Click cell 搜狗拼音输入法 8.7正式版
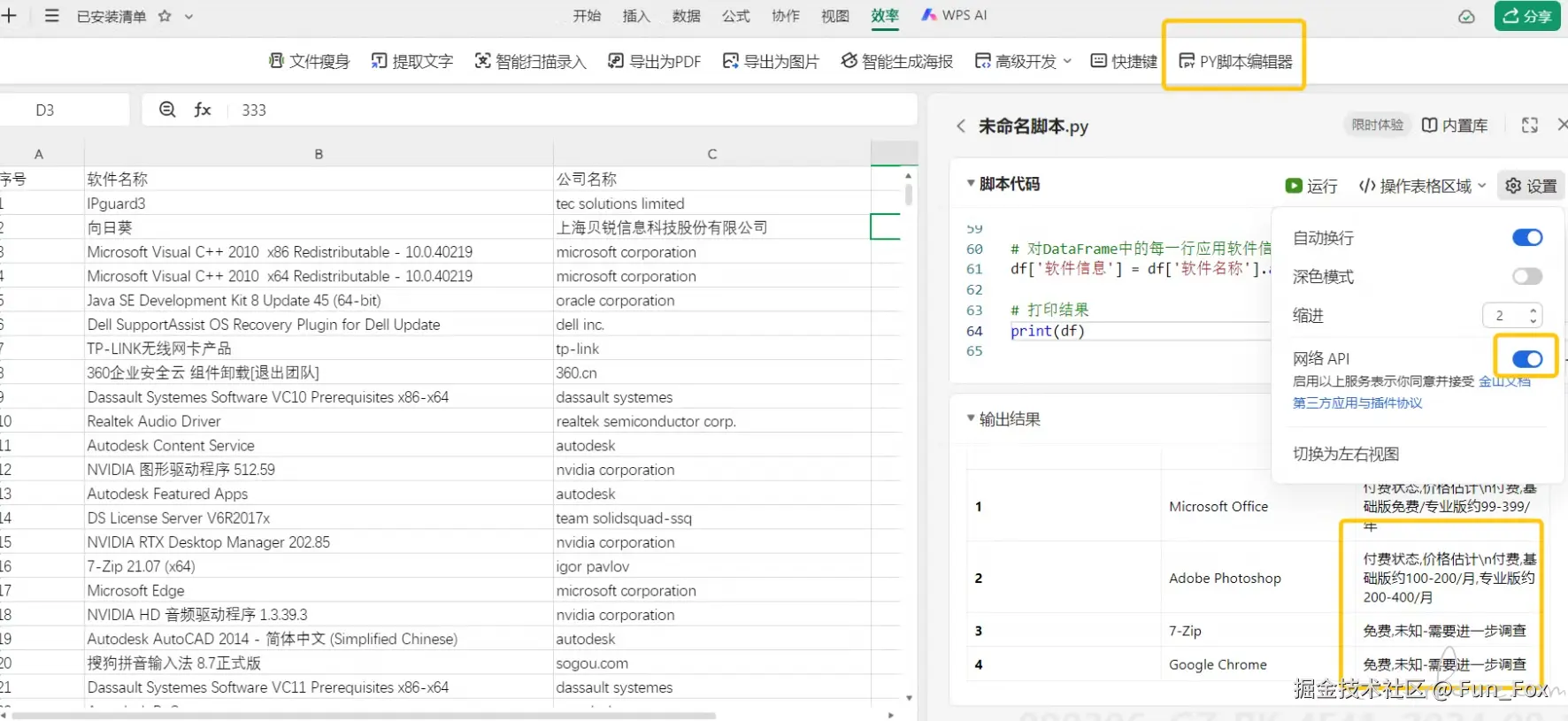 point(319,663)
